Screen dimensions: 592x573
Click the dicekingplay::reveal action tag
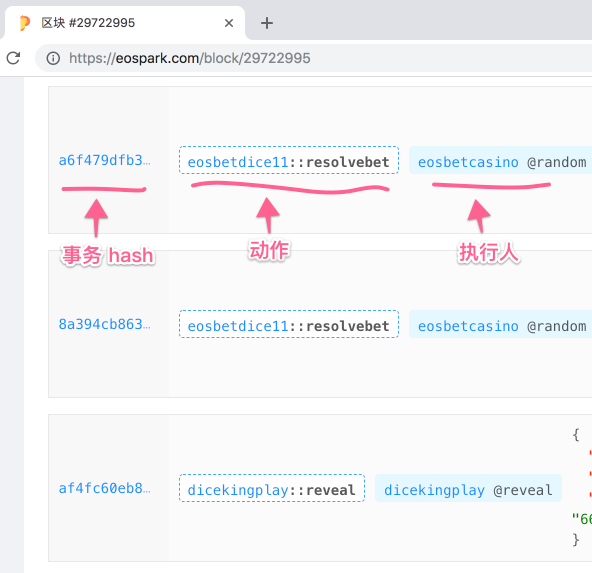click(272, 488)
